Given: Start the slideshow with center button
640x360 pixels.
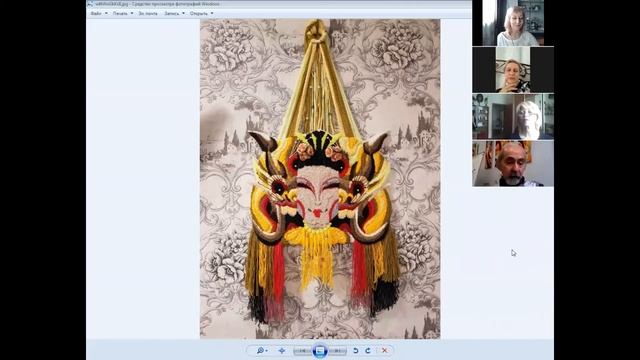Looking at the screenshot, I should 320,351.
